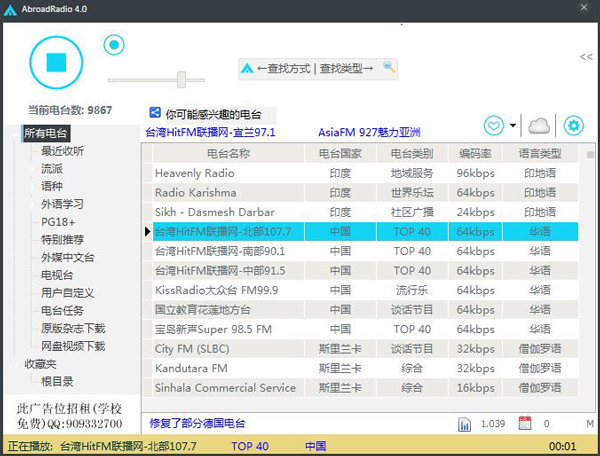Select 台湾HitFM联播网-北部107.7 row
This screenshot has height=456, width=600.
coord(360,232)
